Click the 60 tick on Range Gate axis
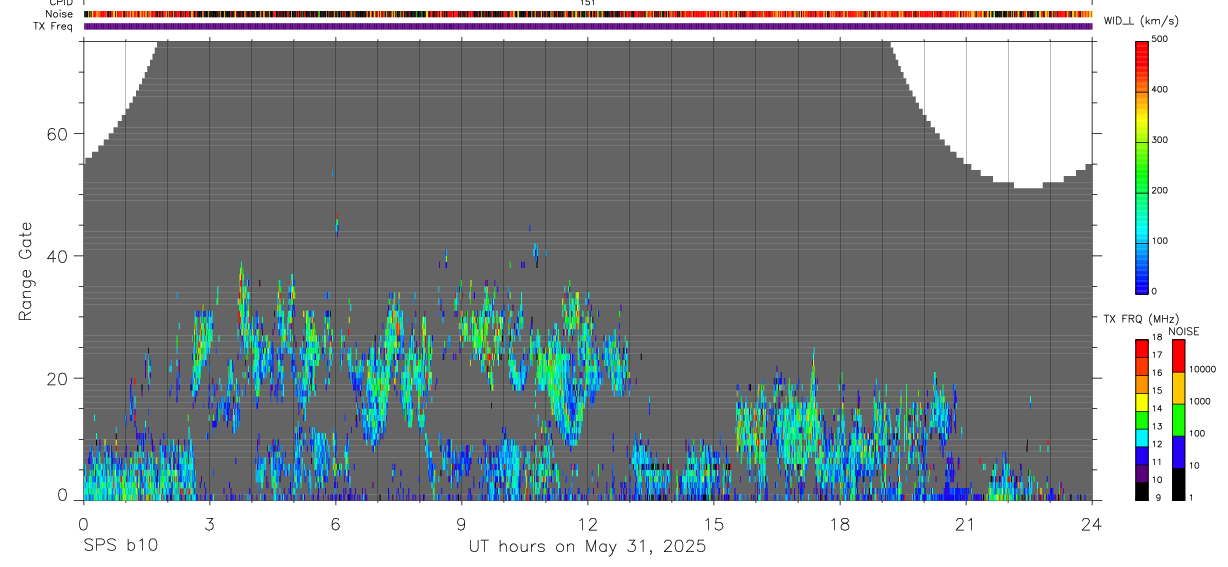 pos(58,134)
